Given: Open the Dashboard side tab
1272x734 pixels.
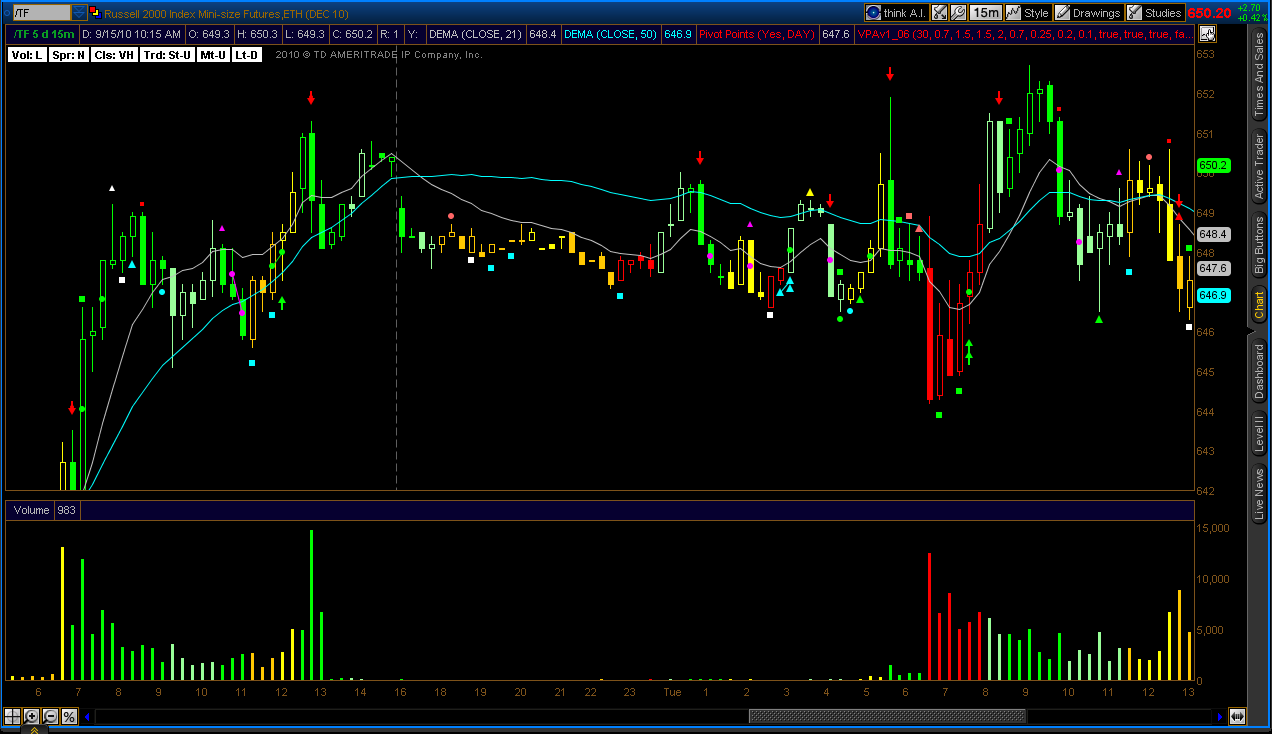Looking at the screenshot, I should pyautogui.click(x=1259, y=371).
